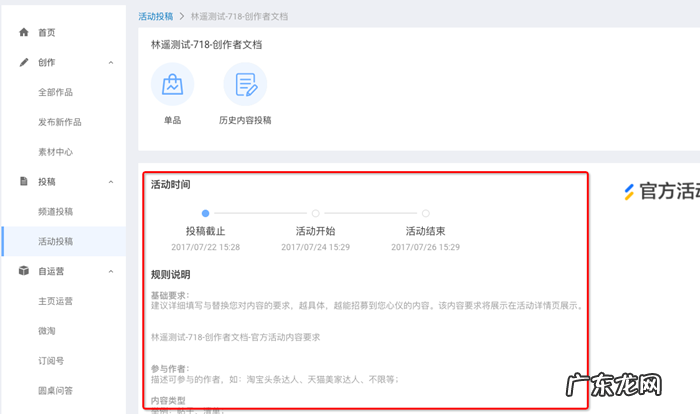Click the 规则说明 heading
The height and width of the screenshot is (414, 700).
point(171,275)
